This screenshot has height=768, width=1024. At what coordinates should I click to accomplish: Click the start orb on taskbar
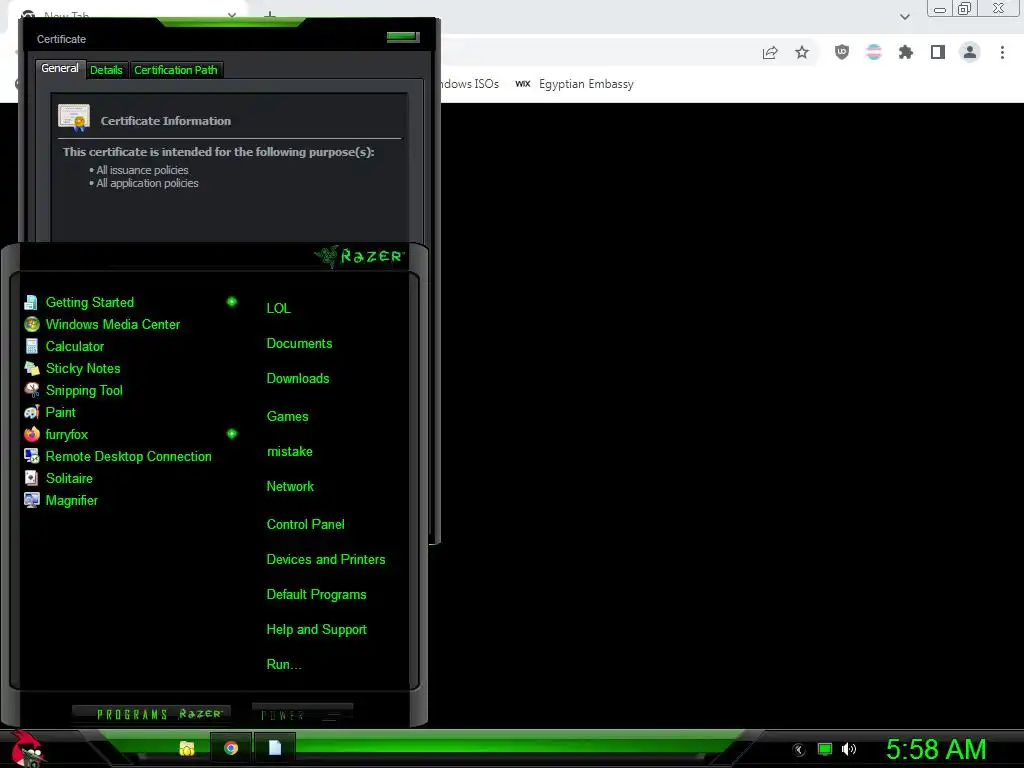pos(26,749)
